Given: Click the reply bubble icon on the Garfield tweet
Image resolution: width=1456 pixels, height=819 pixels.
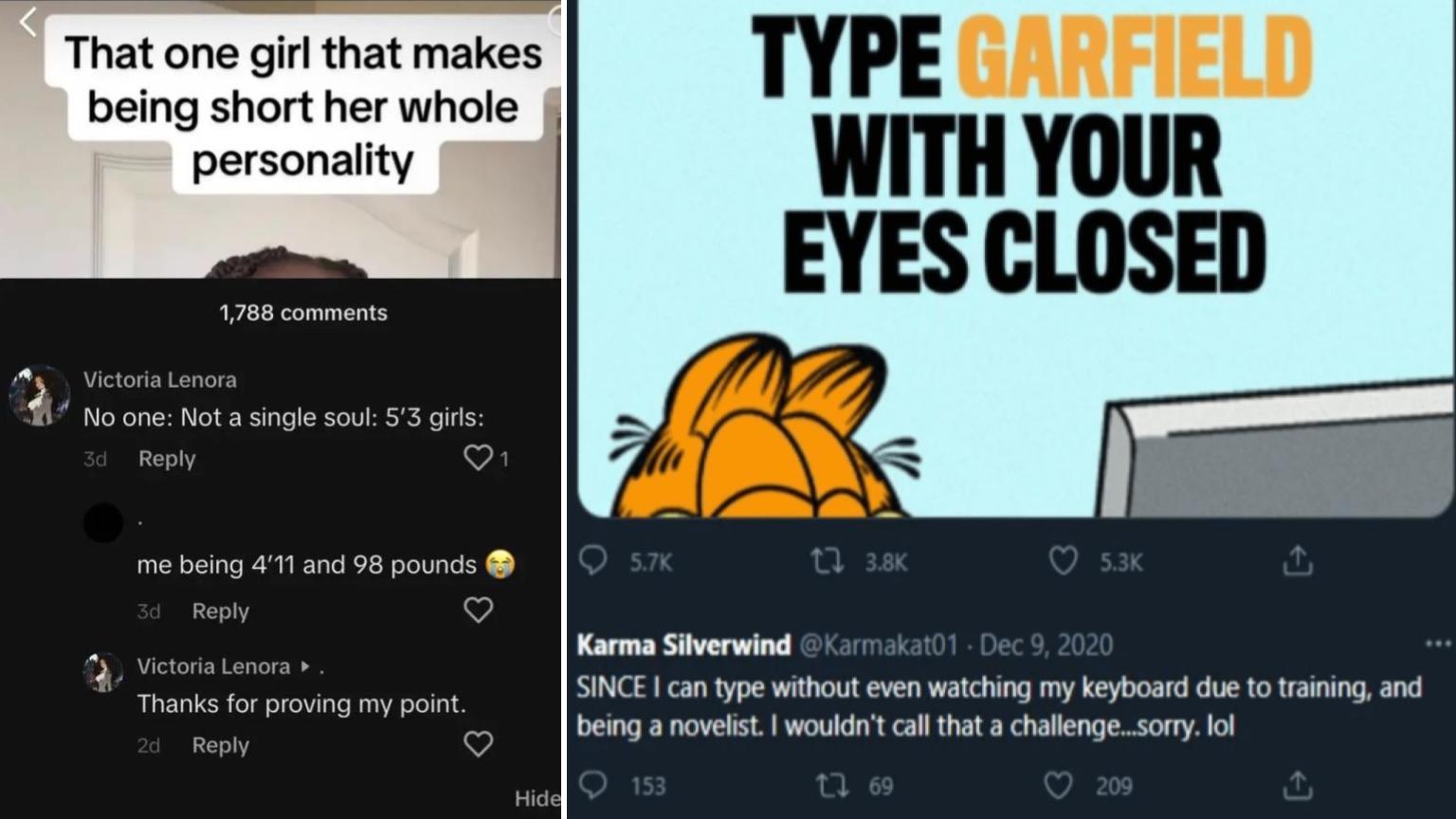Looking at the screenshot, I should coord(594,561).
